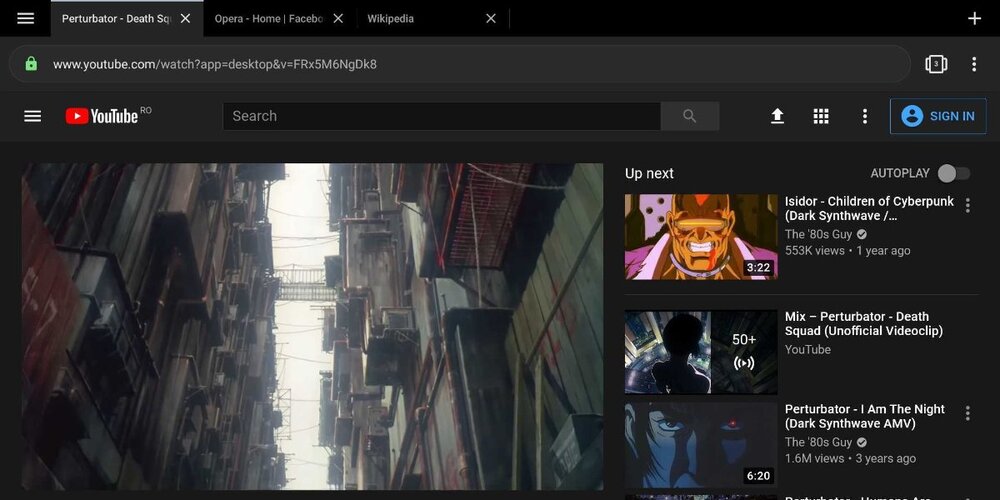Switch to the Opera Facebook tab
1000x500 pixels.
[x=268, y=19]
